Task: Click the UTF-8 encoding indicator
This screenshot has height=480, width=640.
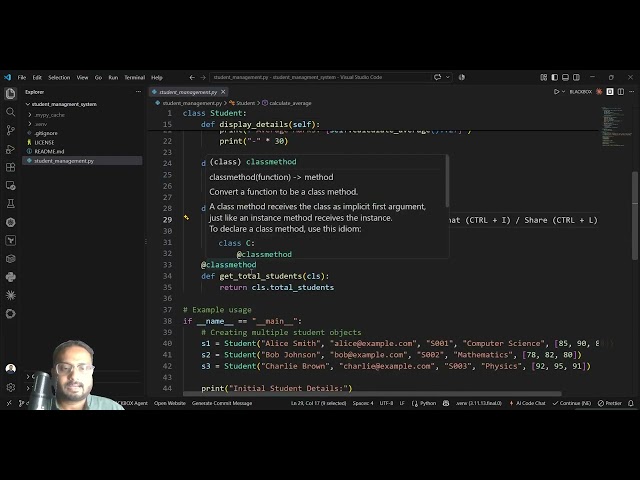Action: pyautogui.click(x=386, y=403)
